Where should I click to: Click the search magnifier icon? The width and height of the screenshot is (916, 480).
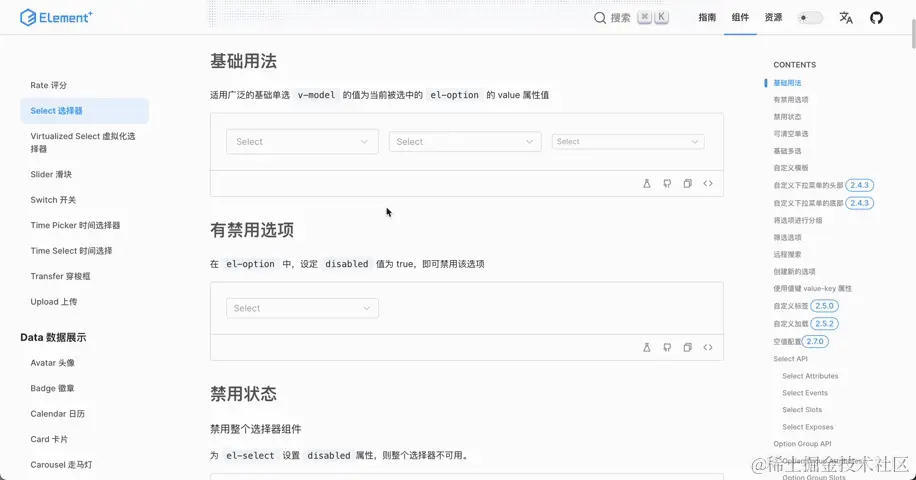pyautogui.click(x=599, y=18)
